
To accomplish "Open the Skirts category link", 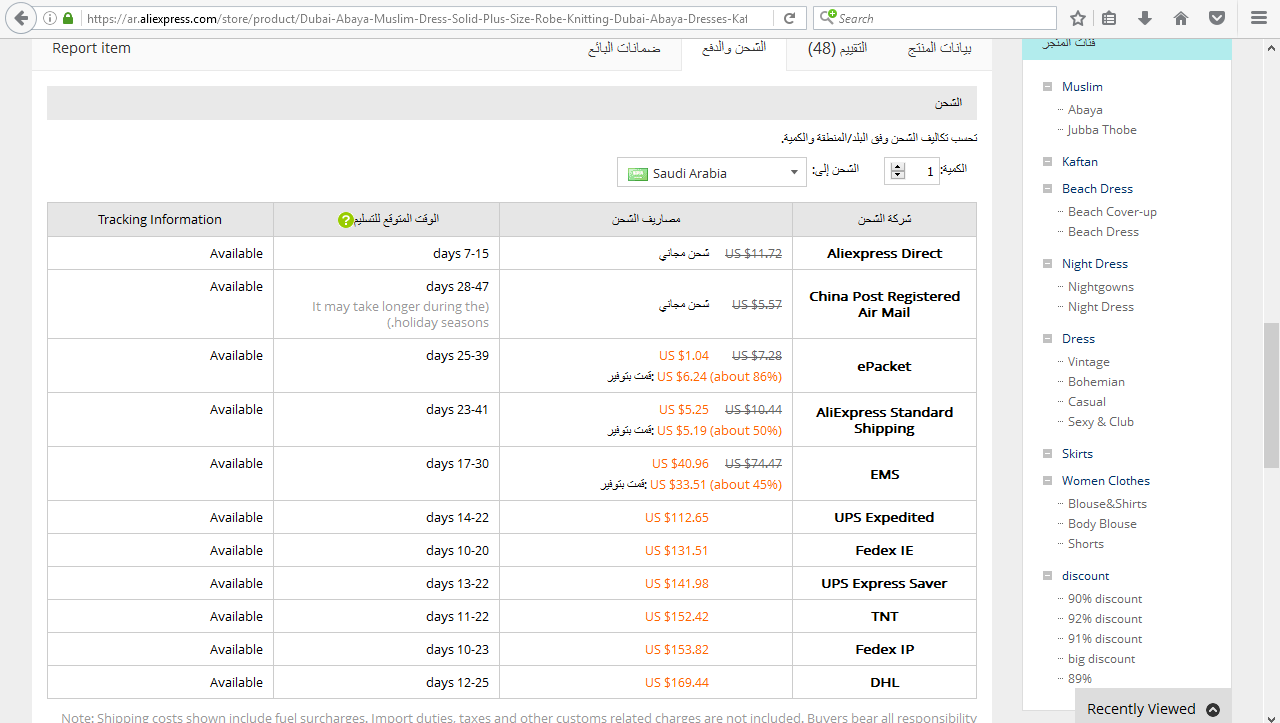I will (1077, 454).
